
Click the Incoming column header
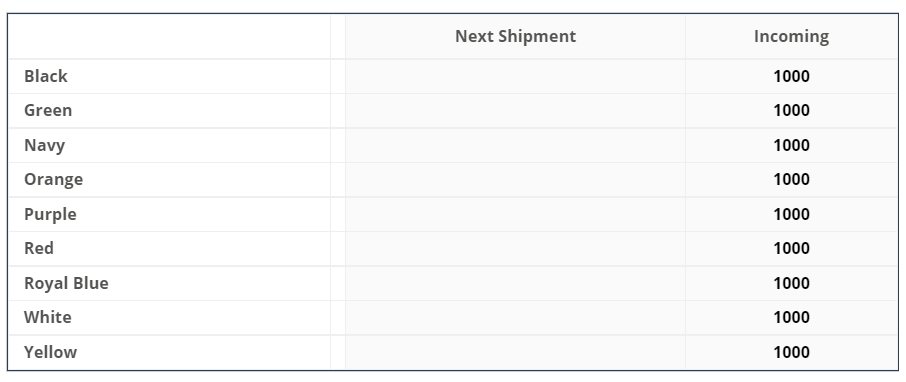point(791,36)
